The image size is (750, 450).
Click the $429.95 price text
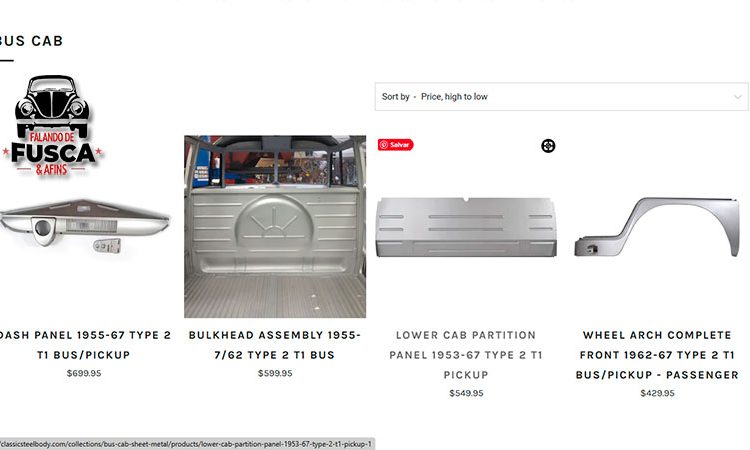click(657, 393)
